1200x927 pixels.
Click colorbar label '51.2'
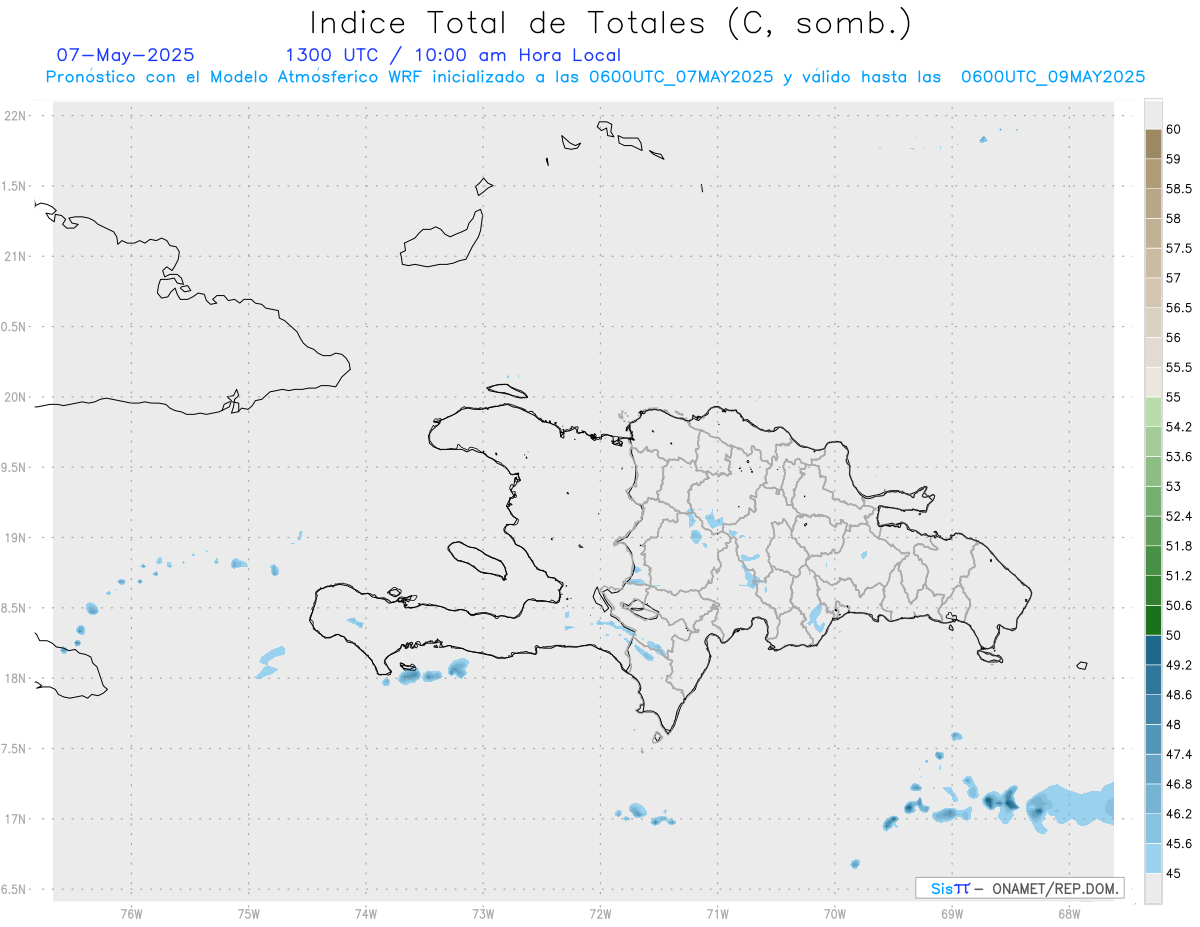1178,576
